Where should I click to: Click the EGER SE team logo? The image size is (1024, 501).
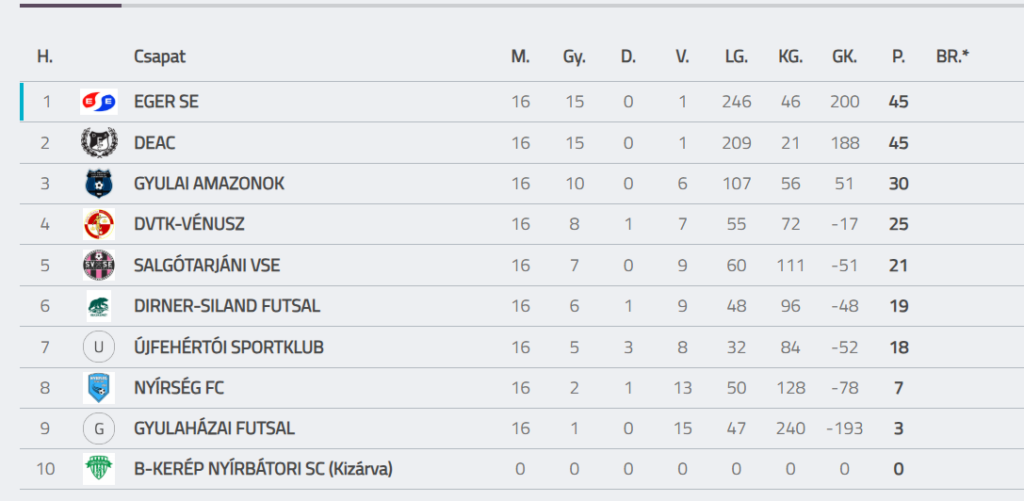coord(98,102)
